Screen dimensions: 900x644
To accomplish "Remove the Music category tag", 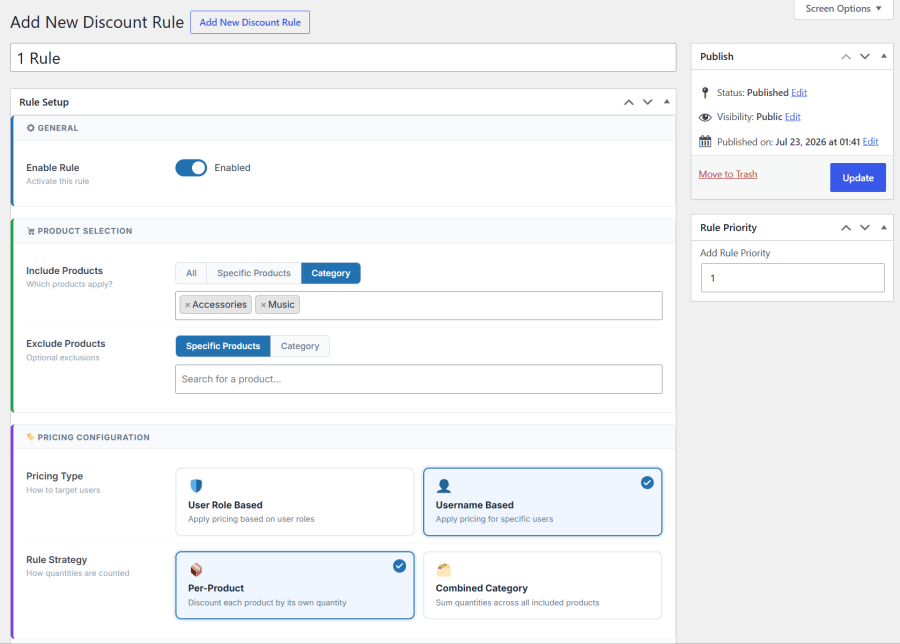I will (263, 305).
